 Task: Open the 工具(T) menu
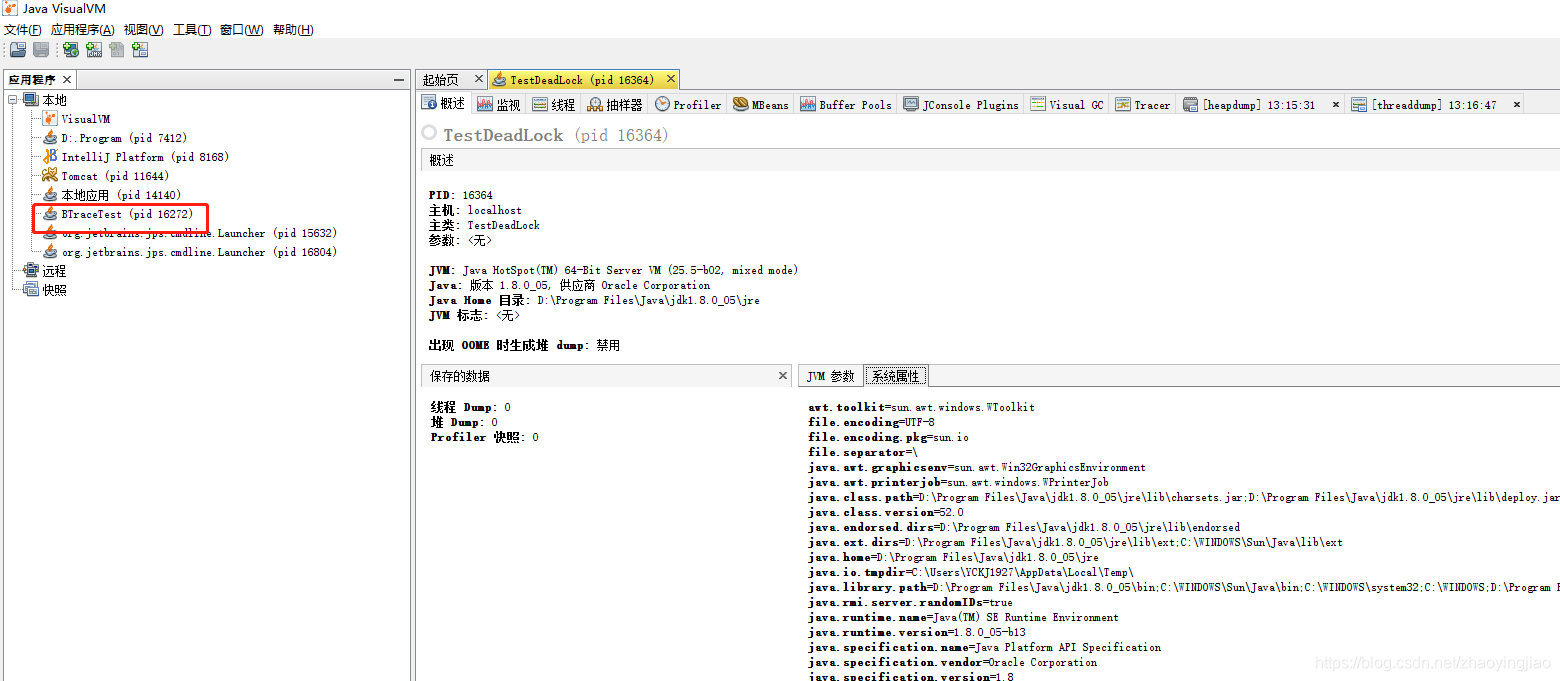tap(192, 30)
